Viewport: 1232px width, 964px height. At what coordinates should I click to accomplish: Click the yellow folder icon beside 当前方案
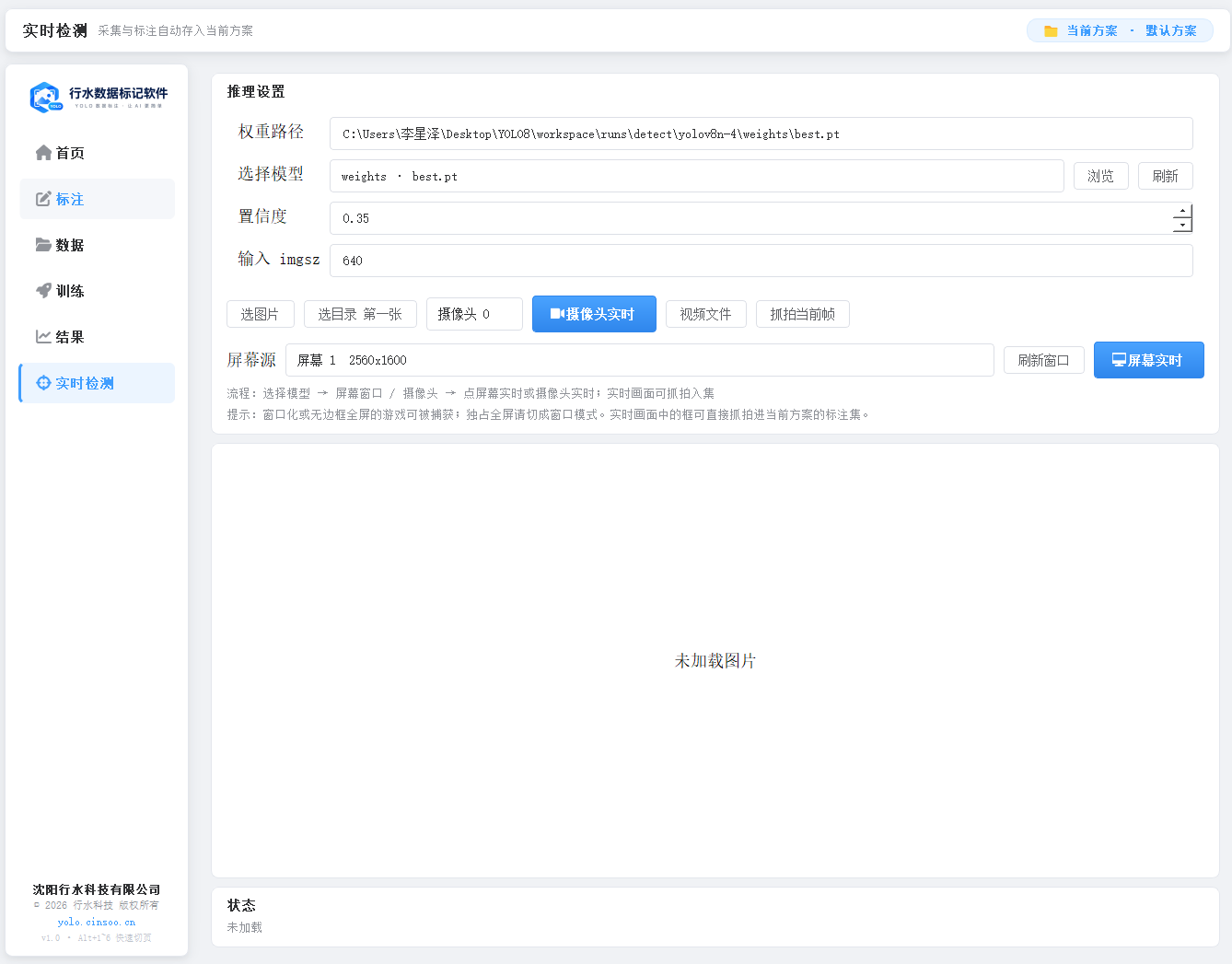coord(1051,31)
